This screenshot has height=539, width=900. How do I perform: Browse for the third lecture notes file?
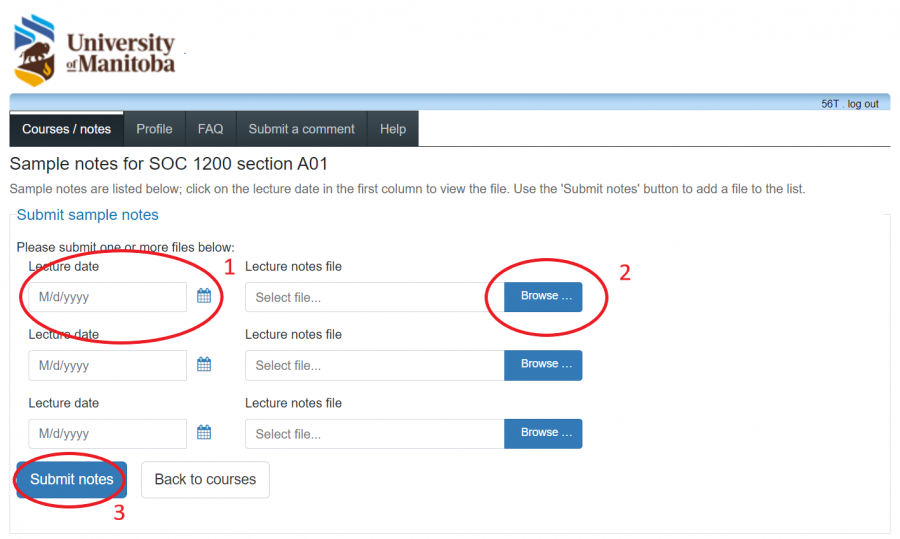click(x=543, y=433)
